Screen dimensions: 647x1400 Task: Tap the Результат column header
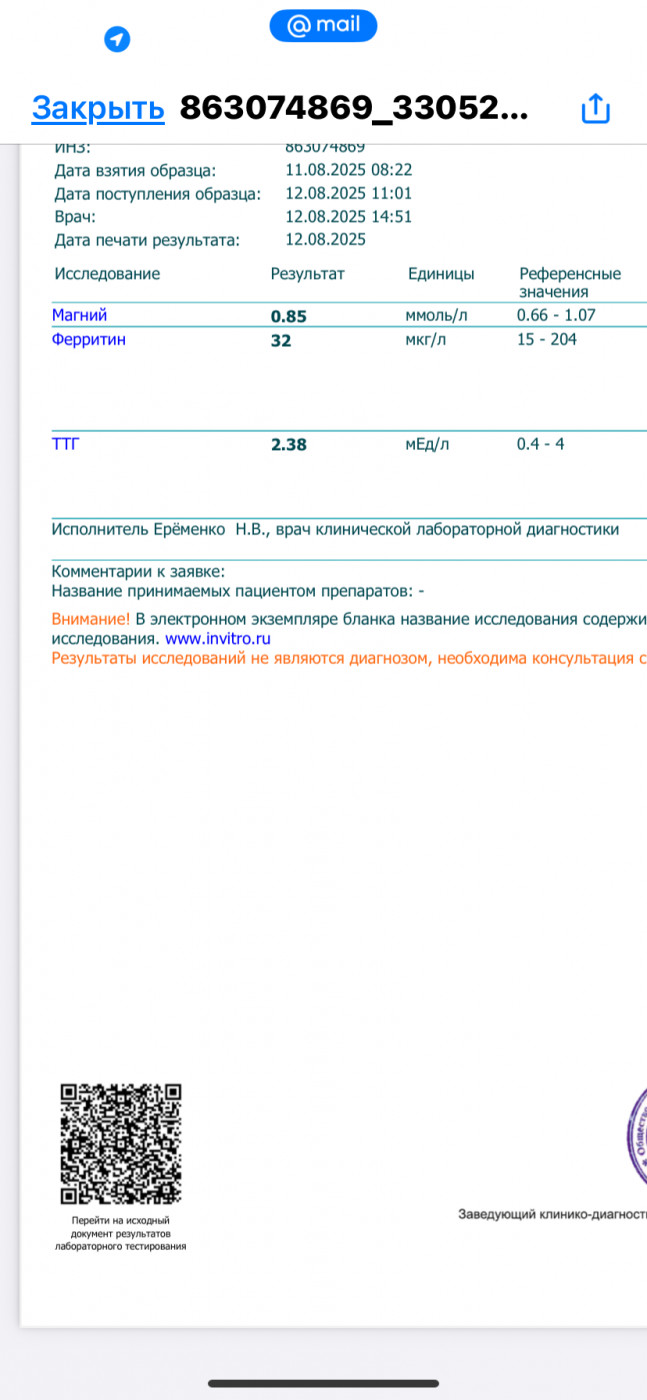pyautogui.click(x=307, y=274)
